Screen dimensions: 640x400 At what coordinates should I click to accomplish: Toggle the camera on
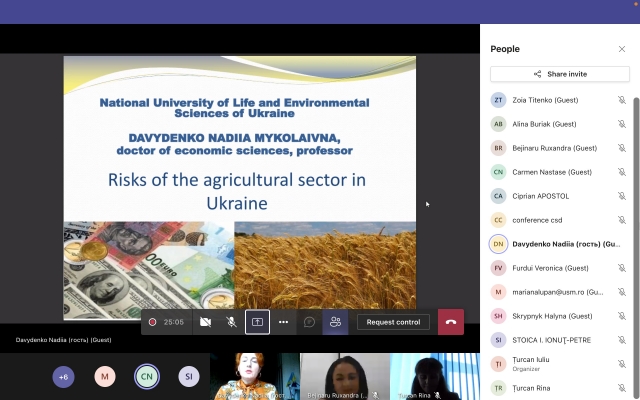click(206, 322)
